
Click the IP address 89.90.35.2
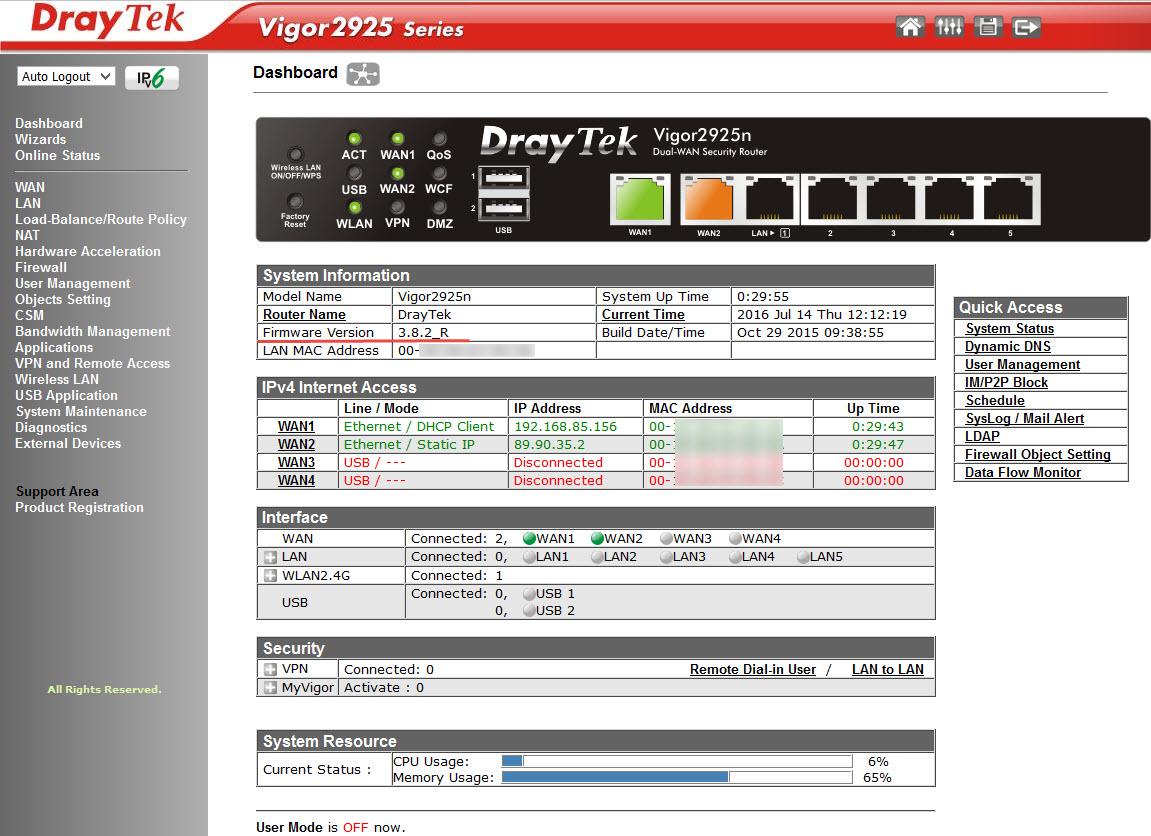point(549,445)
